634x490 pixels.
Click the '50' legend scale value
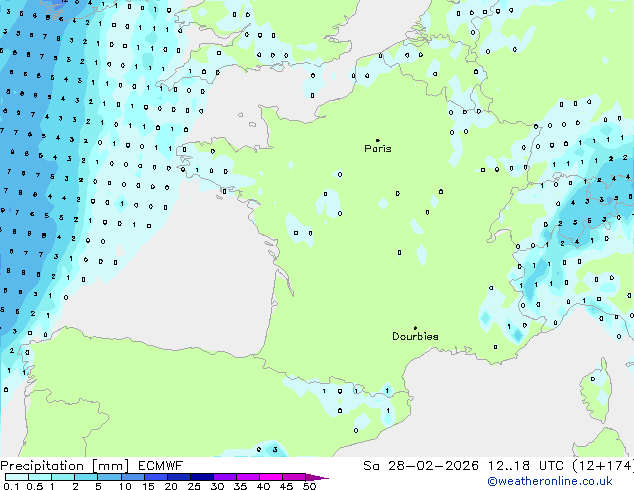coord(309,486)
